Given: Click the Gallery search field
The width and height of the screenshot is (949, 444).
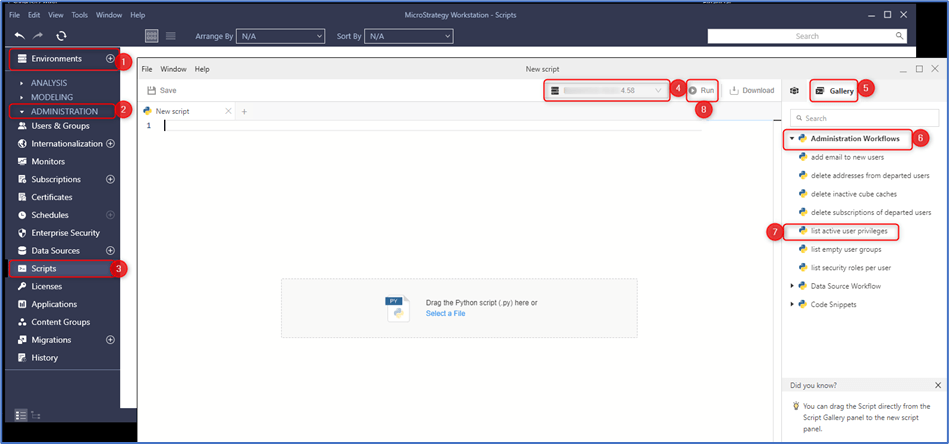Looking at the screenshot, I should [865, 118].
